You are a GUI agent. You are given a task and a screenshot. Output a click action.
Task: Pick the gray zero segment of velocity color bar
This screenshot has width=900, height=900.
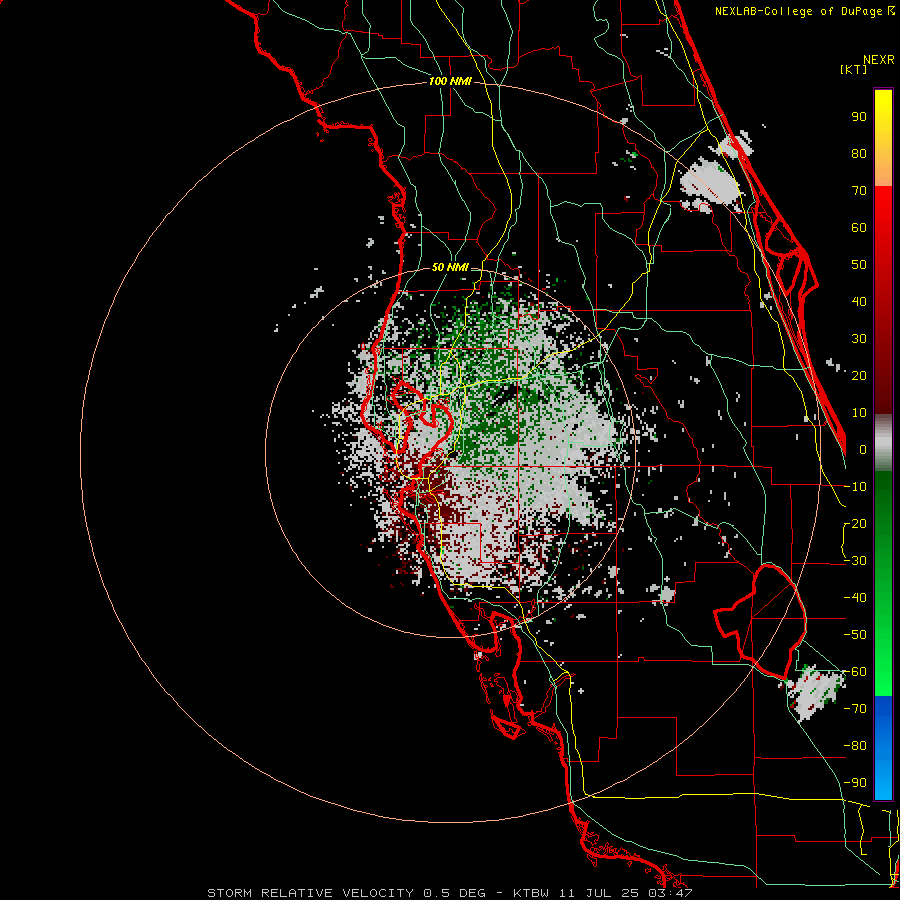pyautogui.click(x=883, y=442)
